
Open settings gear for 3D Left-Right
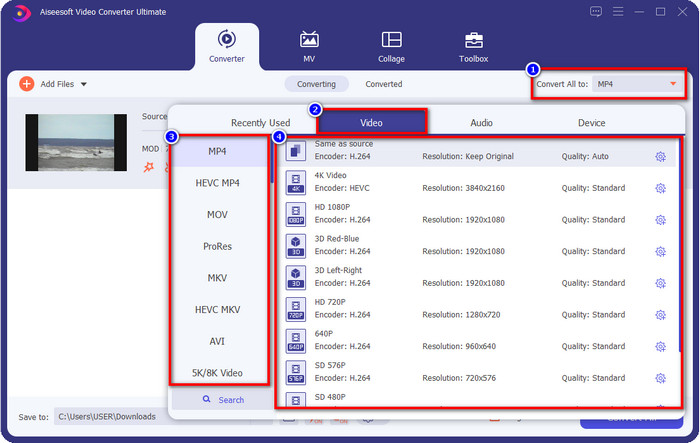tap(660, 283)
